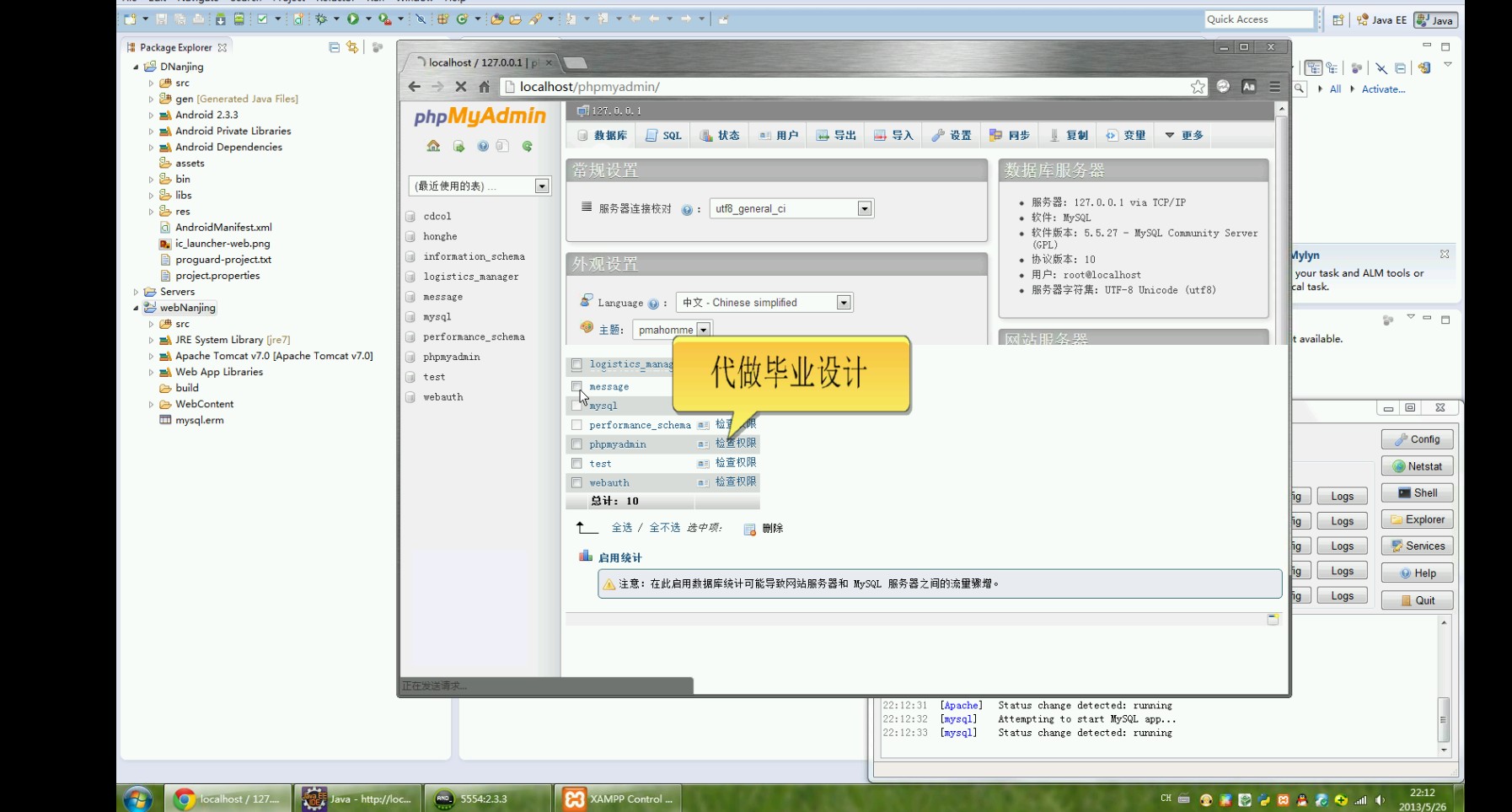Viewport: 1512px width, 812px height.
Task: Click the Python tray icon
Action: click(x=1263, y=799)
